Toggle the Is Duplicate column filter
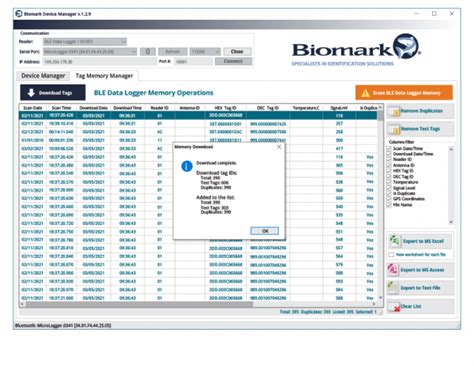Image resolution: width=474 pixels, height=366 pixels. (389, 193)
